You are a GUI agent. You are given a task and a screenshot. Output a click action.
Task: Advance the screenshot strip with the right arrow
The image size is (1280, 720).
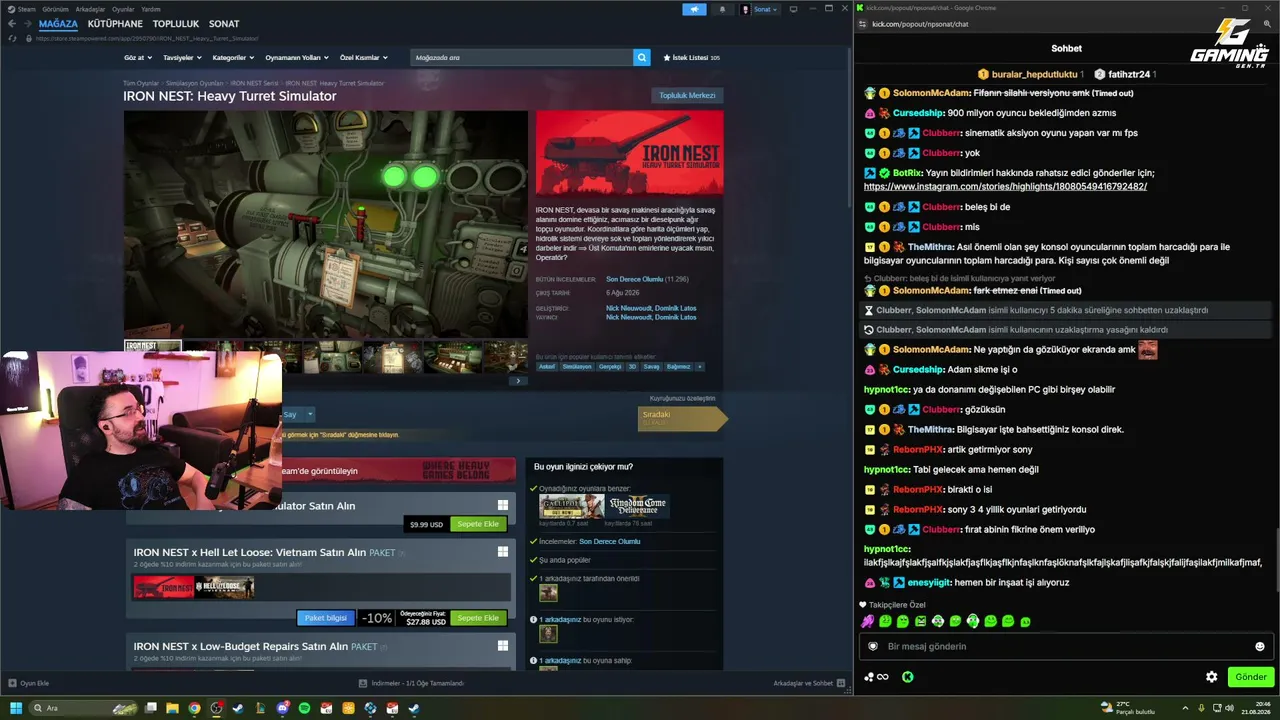[x=517, y=381]
